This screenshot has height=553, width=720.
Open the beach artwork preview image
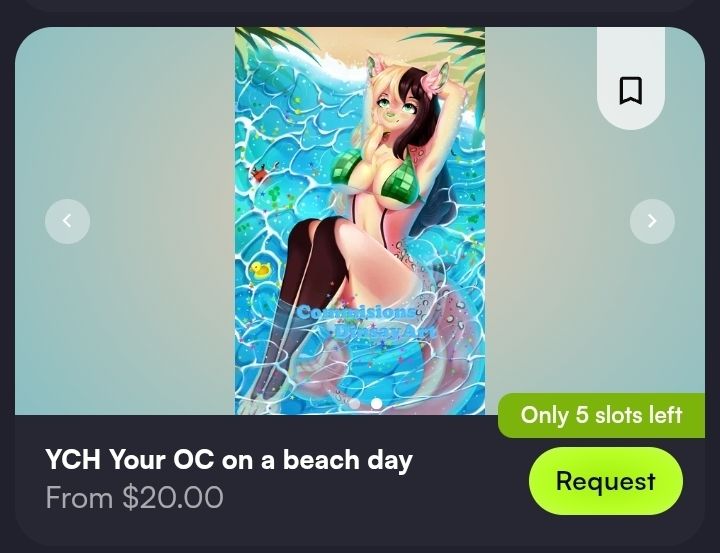[x=360, y=220]
